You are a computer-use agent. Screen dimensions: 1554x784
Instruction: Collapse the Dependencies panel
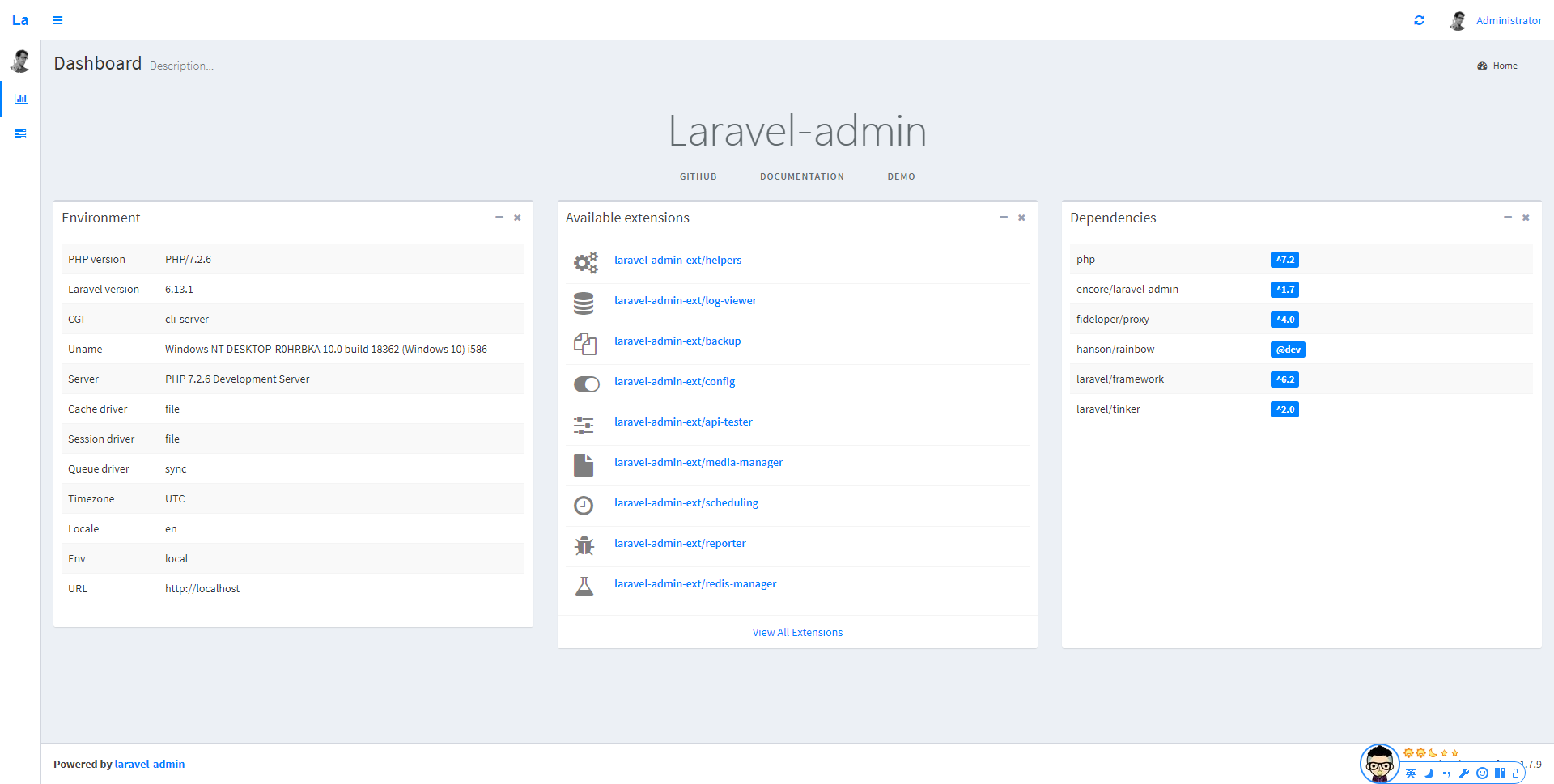pyautogui.click(x=1508, y=218)
